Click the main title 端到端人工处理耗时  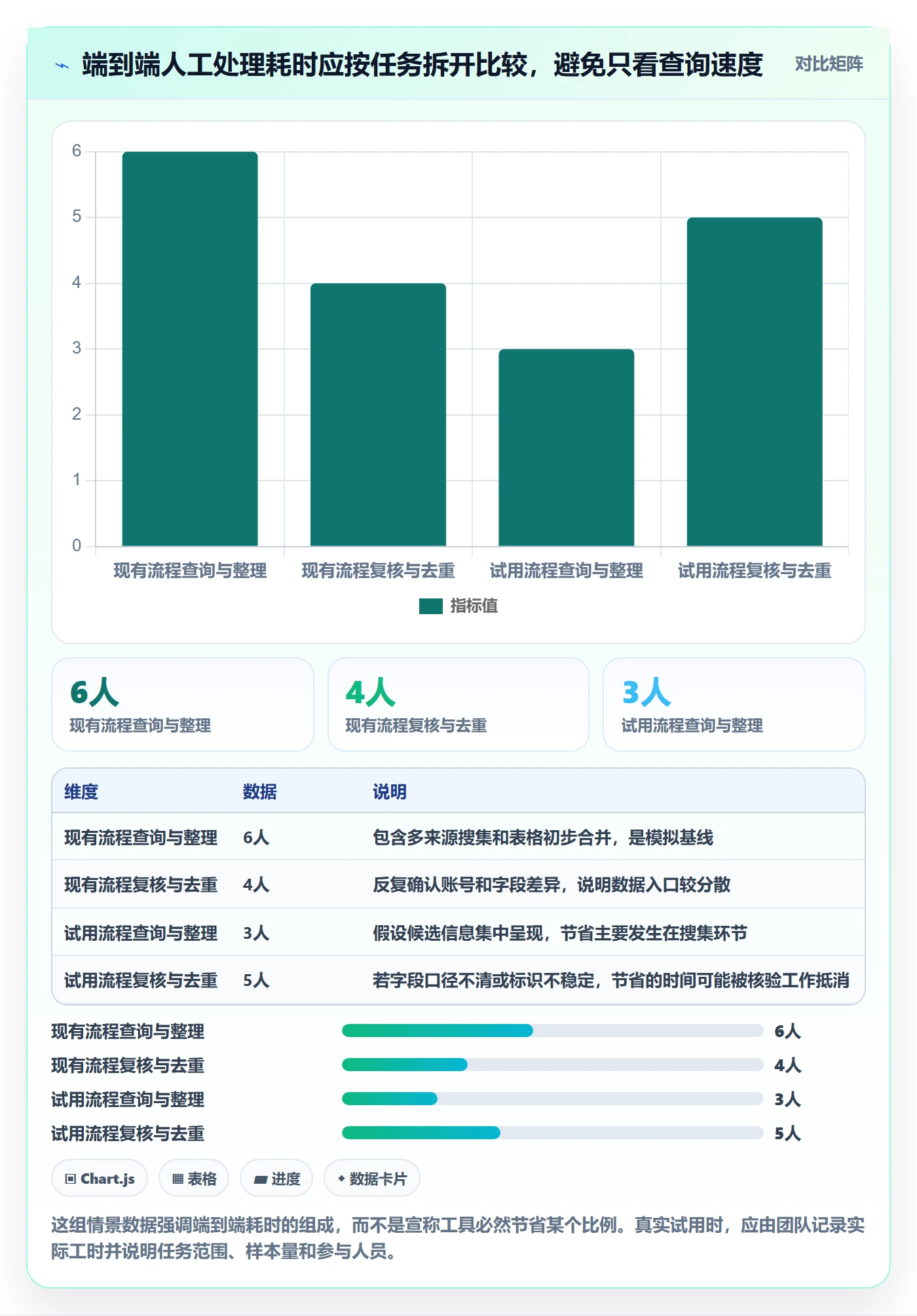pos(422,65)
